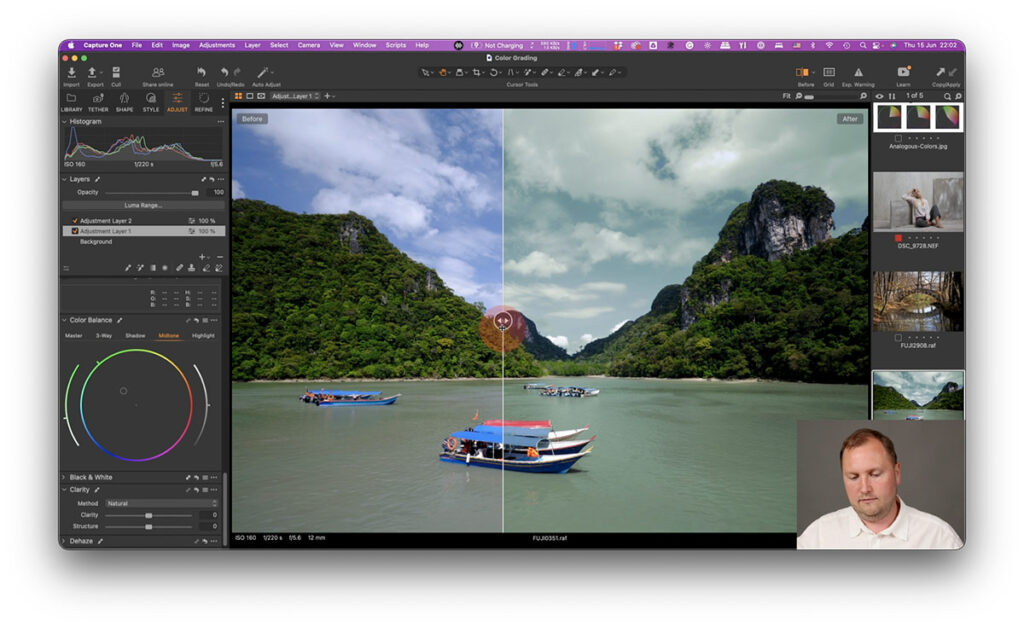Click the Export icon

coord(92,74)
